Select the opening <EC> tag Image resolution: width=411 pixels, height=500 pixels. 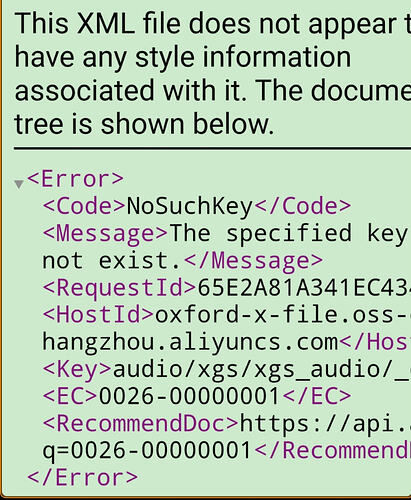(x=70, y=396)
